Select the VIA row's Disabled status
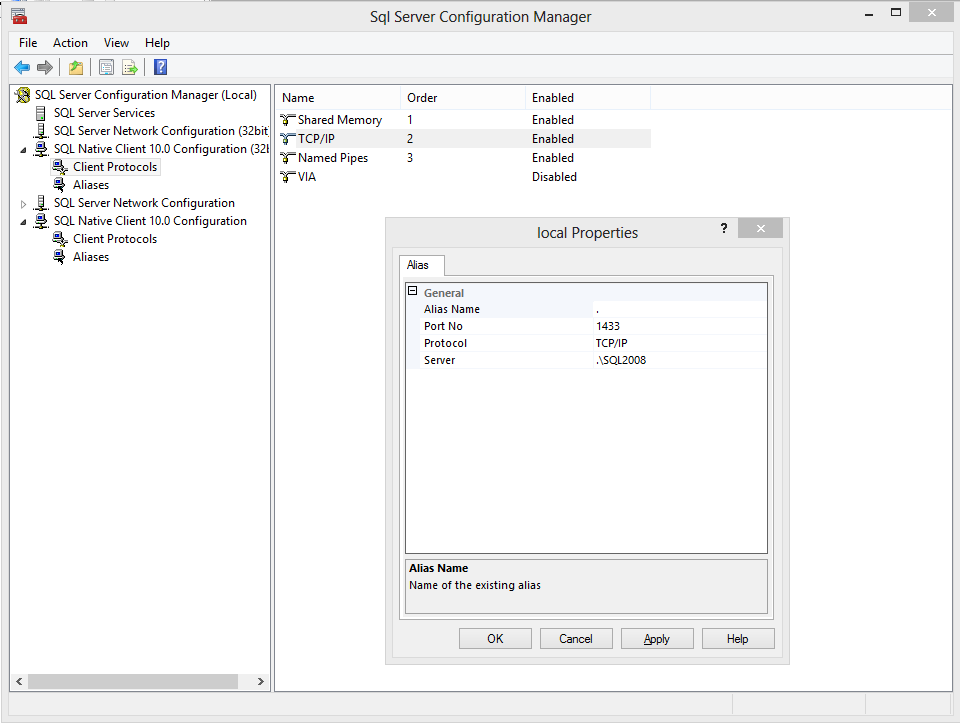Image resolution: width=960 pixels, height=723 pixels. (x=554, y=177)
